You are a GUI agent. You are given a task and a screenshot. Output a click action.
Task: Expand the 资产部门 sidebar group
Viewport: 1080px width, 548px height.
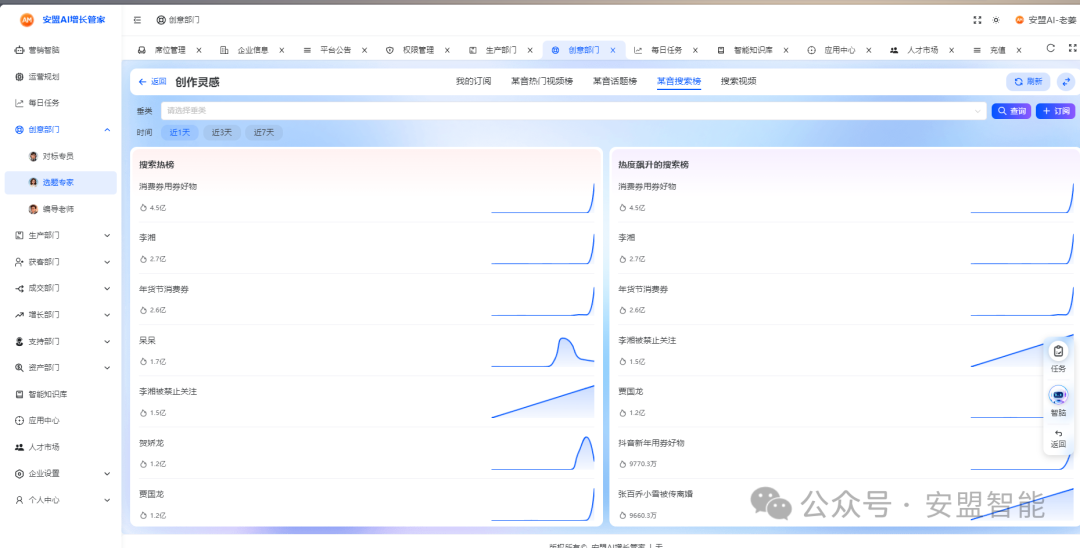click(x=107, y=368)
